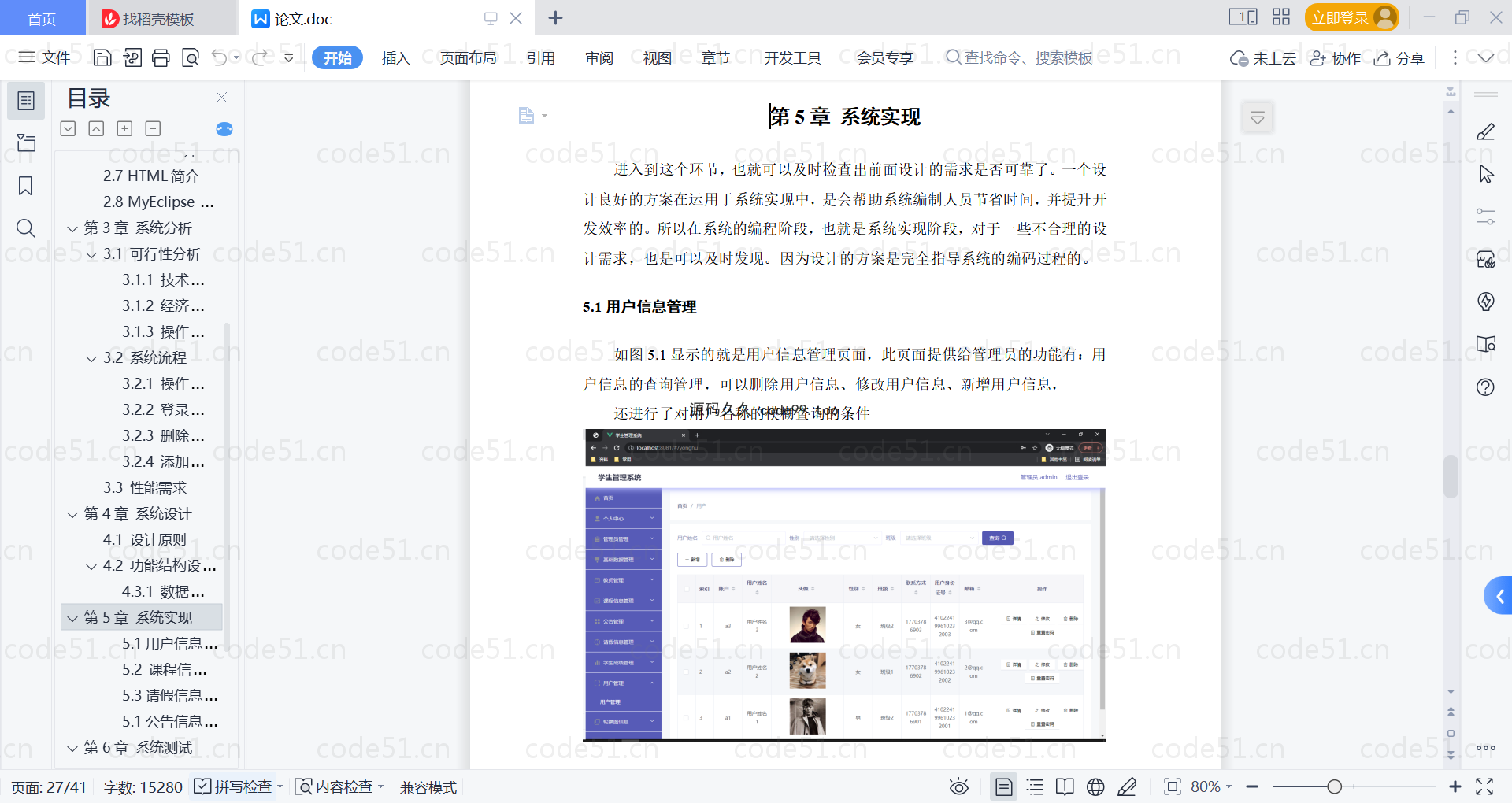
Task: Click the 协作 collaborate button
Action: tap(1336, 58)
